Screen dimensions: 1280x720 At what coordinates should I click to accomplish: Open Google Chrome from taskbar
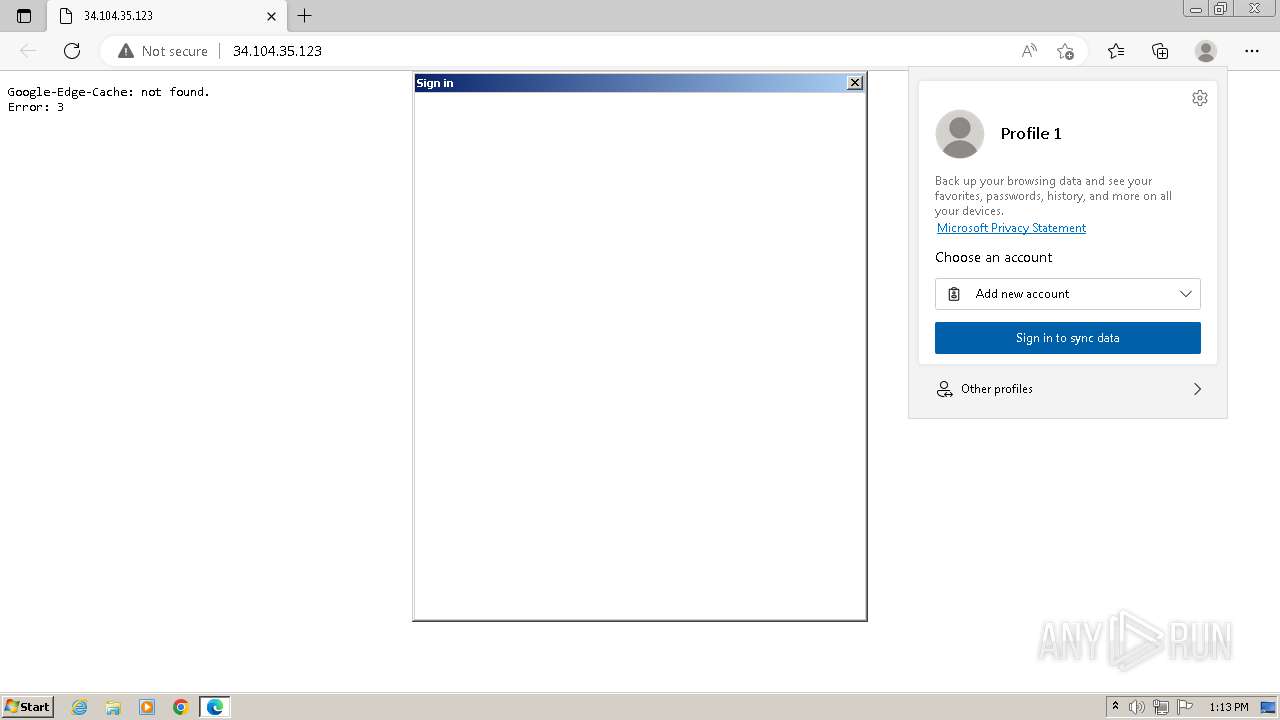pyautogui.click(x=181, y=707)
